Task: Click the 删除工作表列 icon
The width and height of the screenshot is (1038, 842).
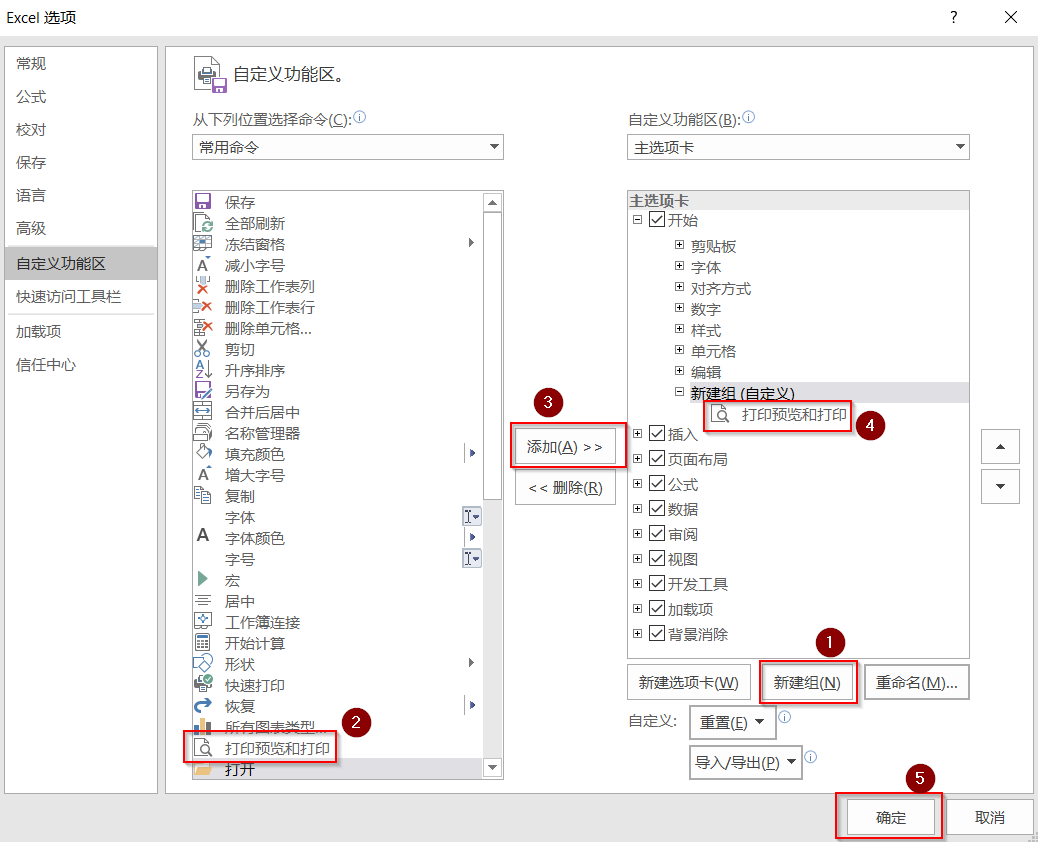Action: pos(203,286)
